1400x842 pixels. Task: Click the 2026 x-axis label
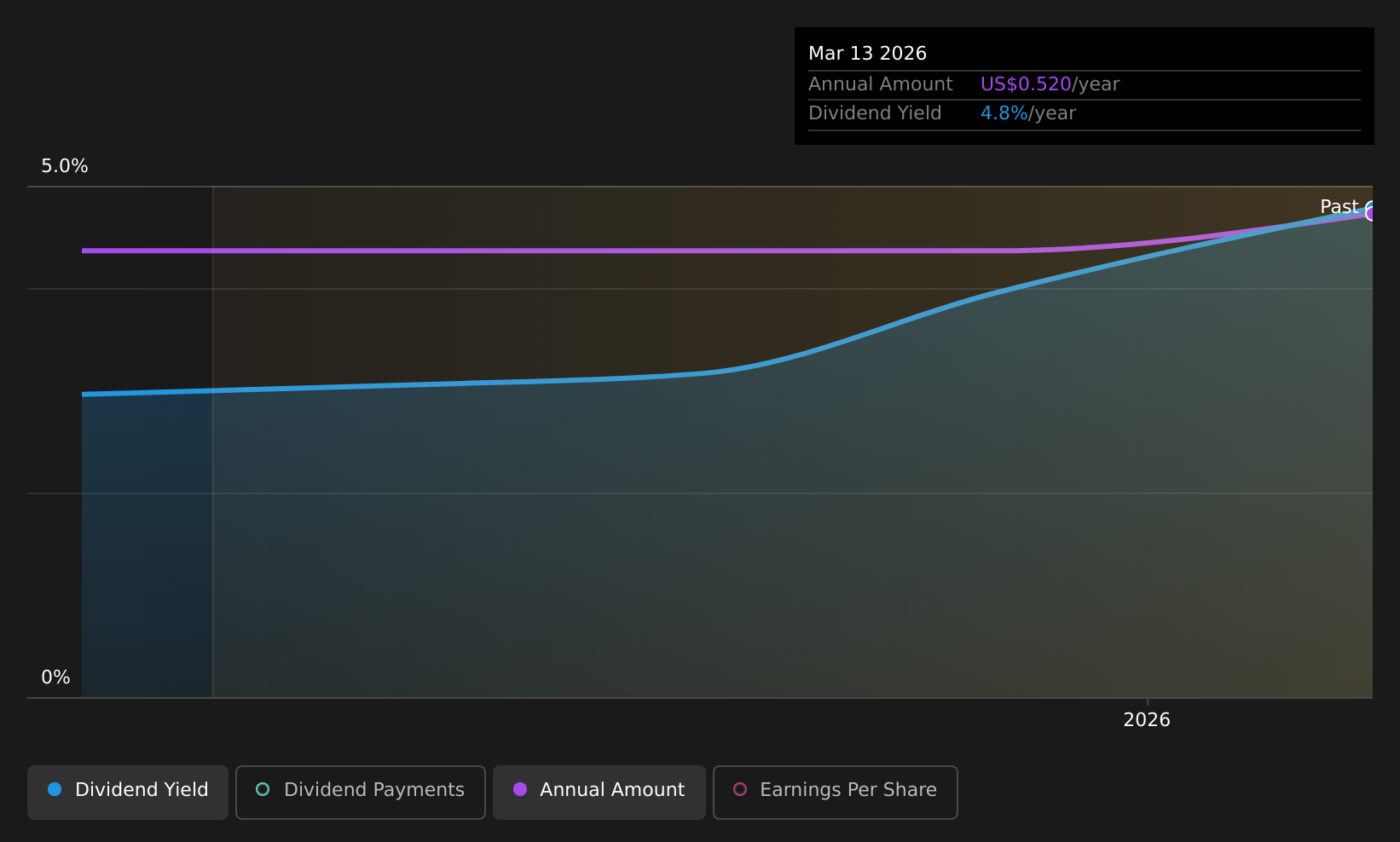[1147, 720]
